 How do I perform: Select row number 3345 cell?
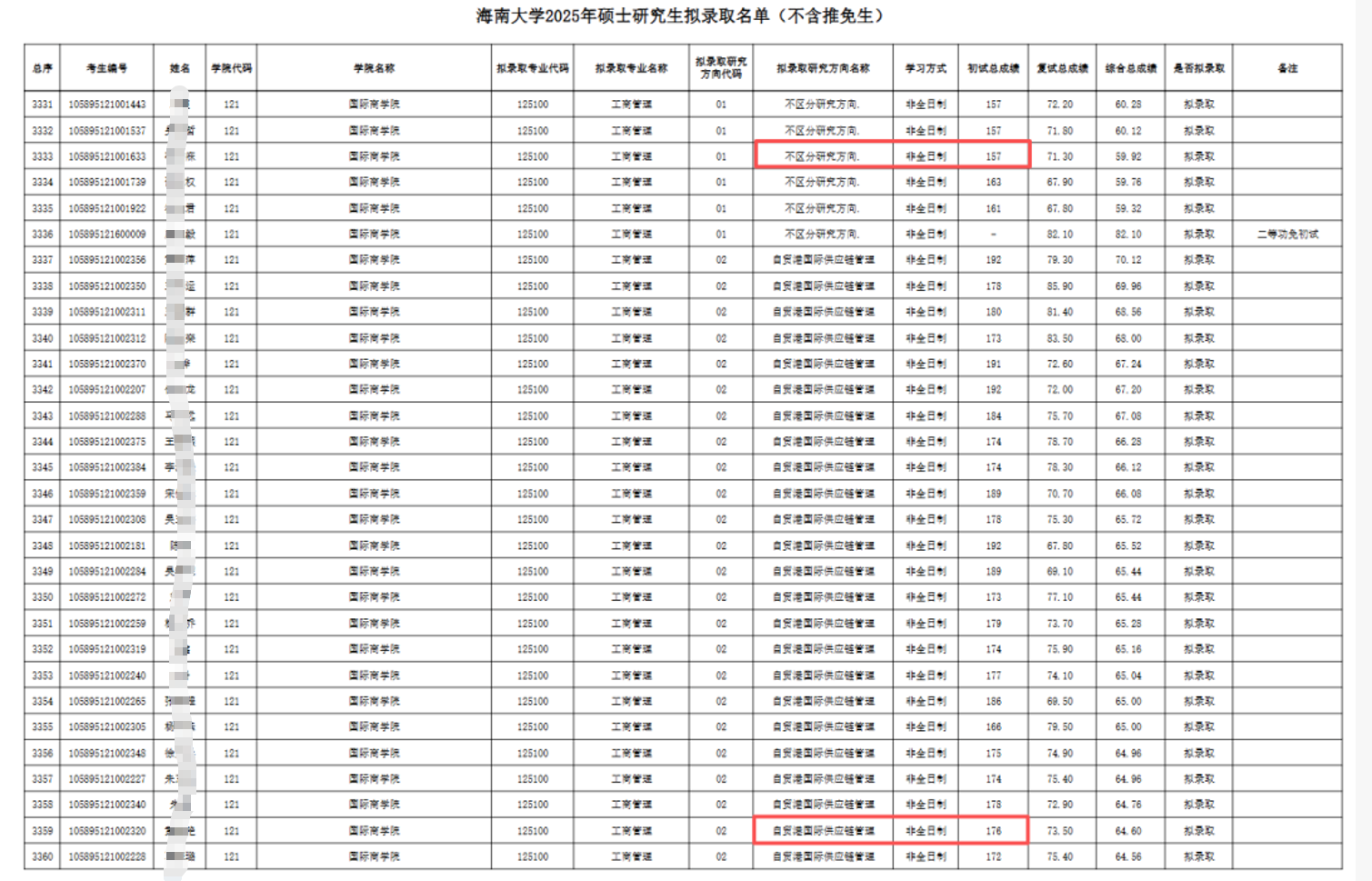point(42,467)
